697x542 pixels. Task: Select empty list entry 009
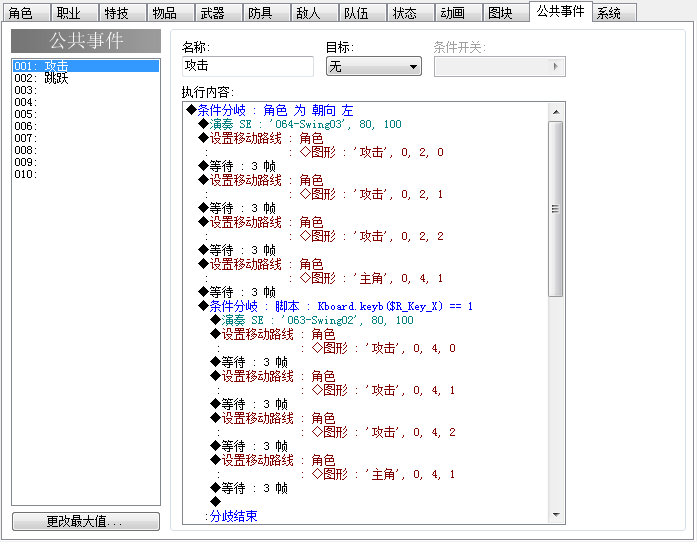(x=86, y=162)
